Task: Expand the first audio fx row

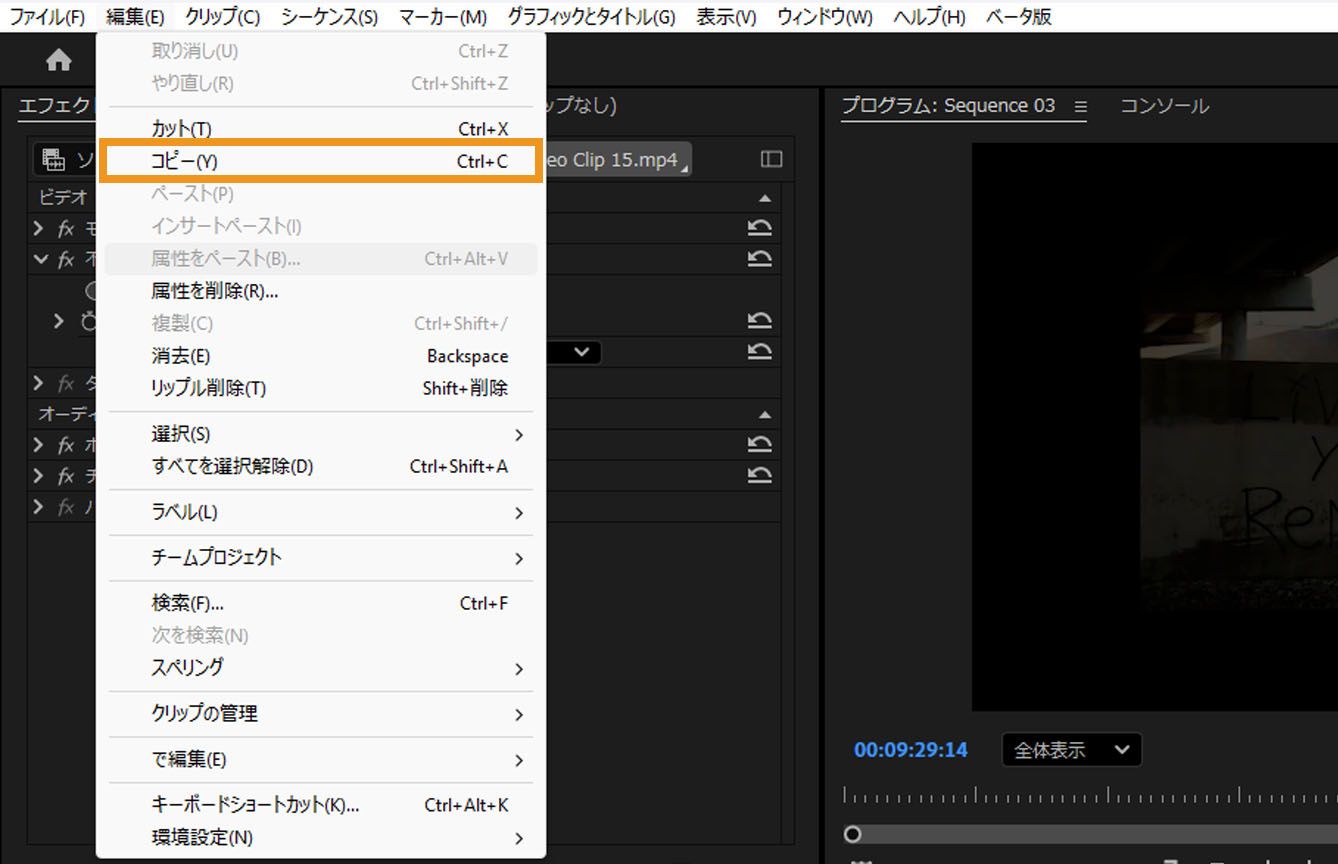Action: coord(39,445)
